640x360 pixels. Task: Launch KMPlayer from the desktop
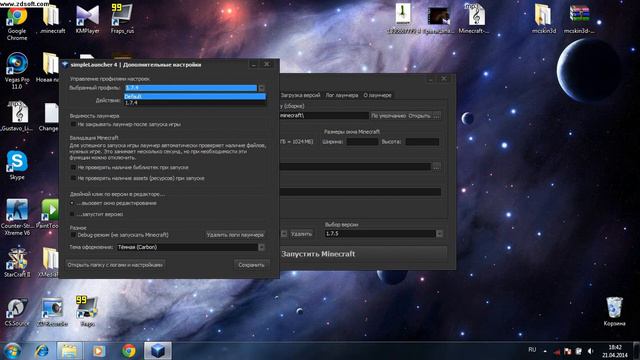(x=87, y=19)
